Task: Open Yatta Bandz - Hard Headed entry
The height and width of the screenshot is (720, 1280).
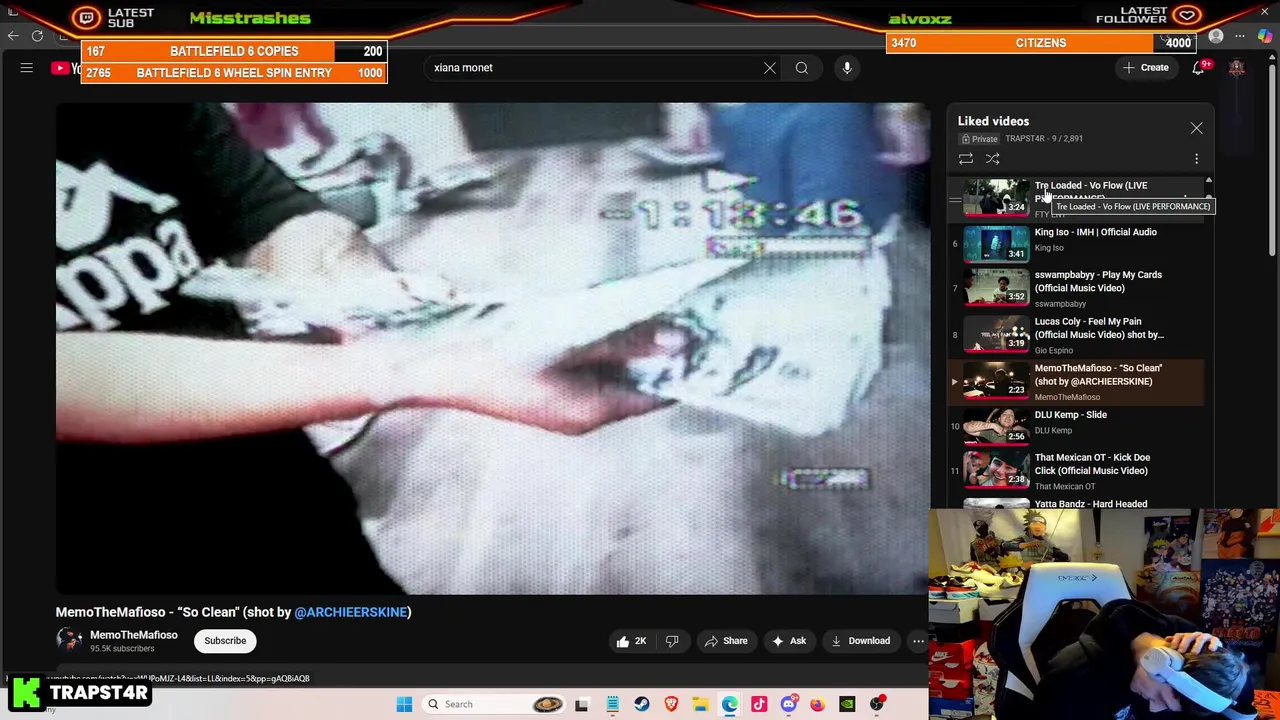Action: pyautogui.click(x=1075, y=504)
